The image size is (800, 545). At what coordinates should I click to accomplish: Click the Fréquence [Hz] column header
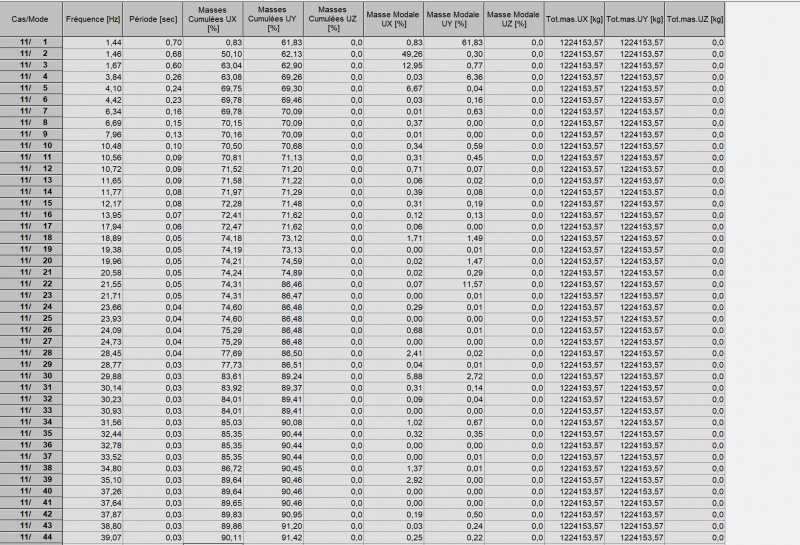93,19
